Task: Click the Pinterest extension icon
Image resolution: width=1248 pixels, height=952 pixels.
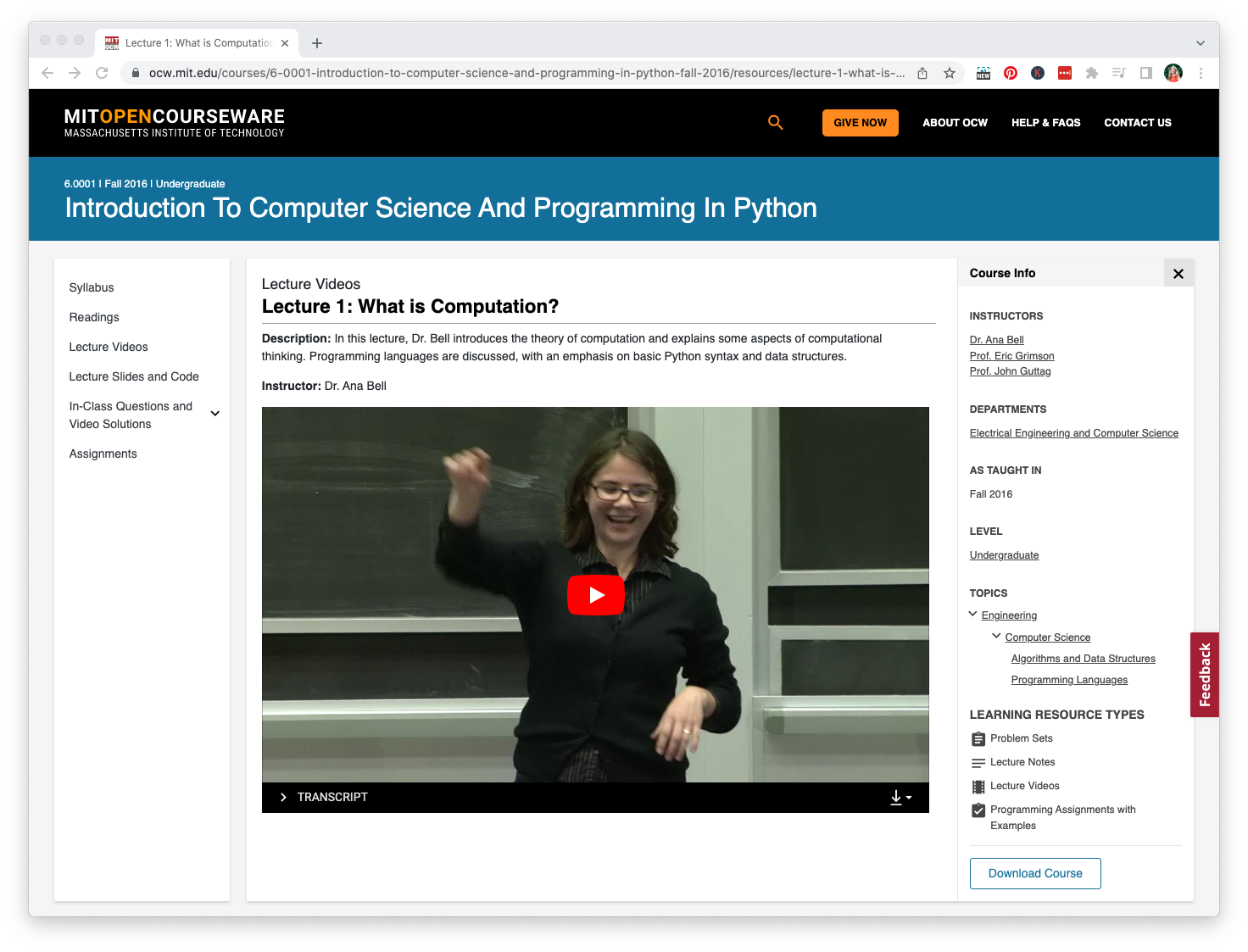Action: pos(1011,74)
